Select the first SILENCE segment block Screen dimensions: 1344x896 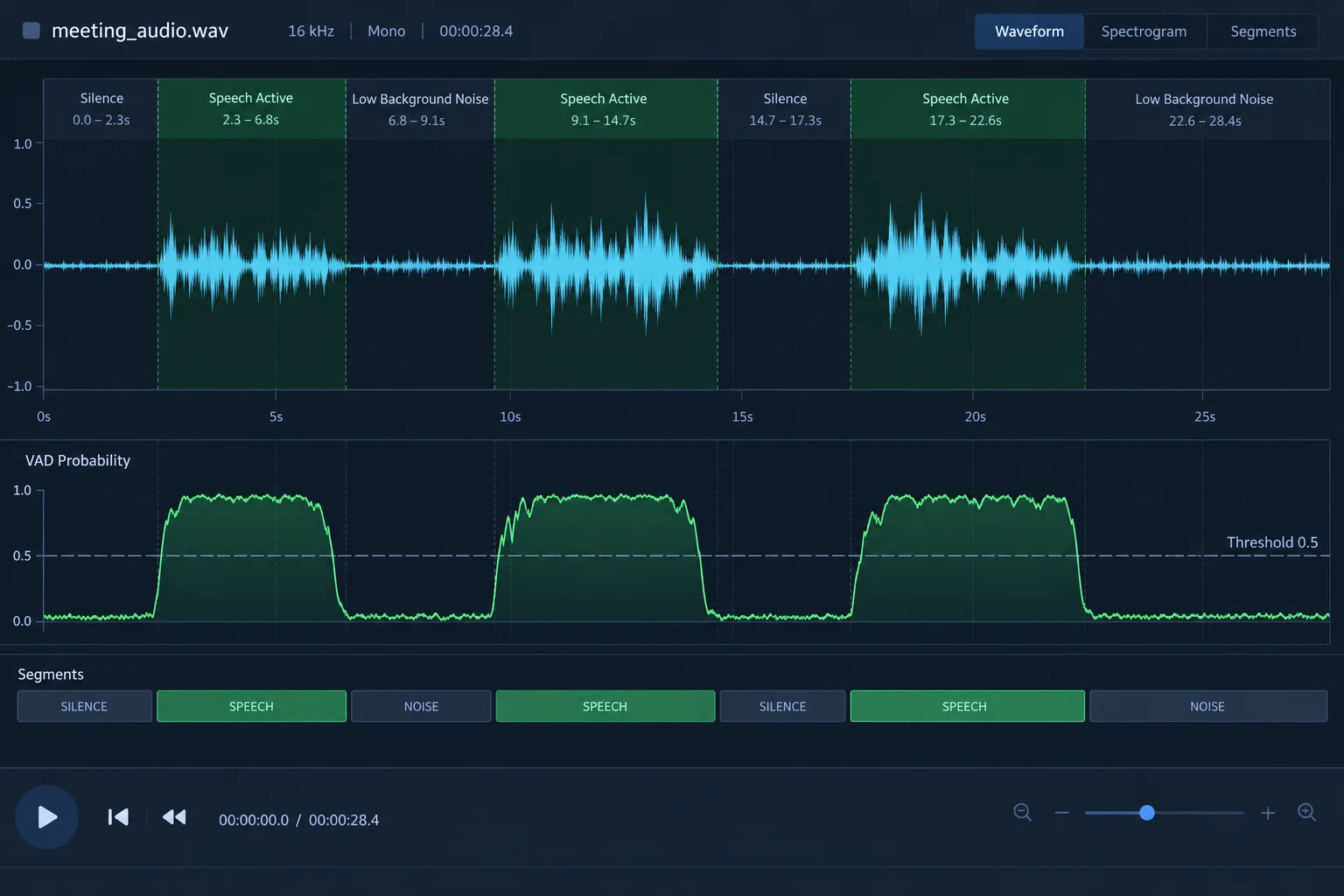click(84, 706)
